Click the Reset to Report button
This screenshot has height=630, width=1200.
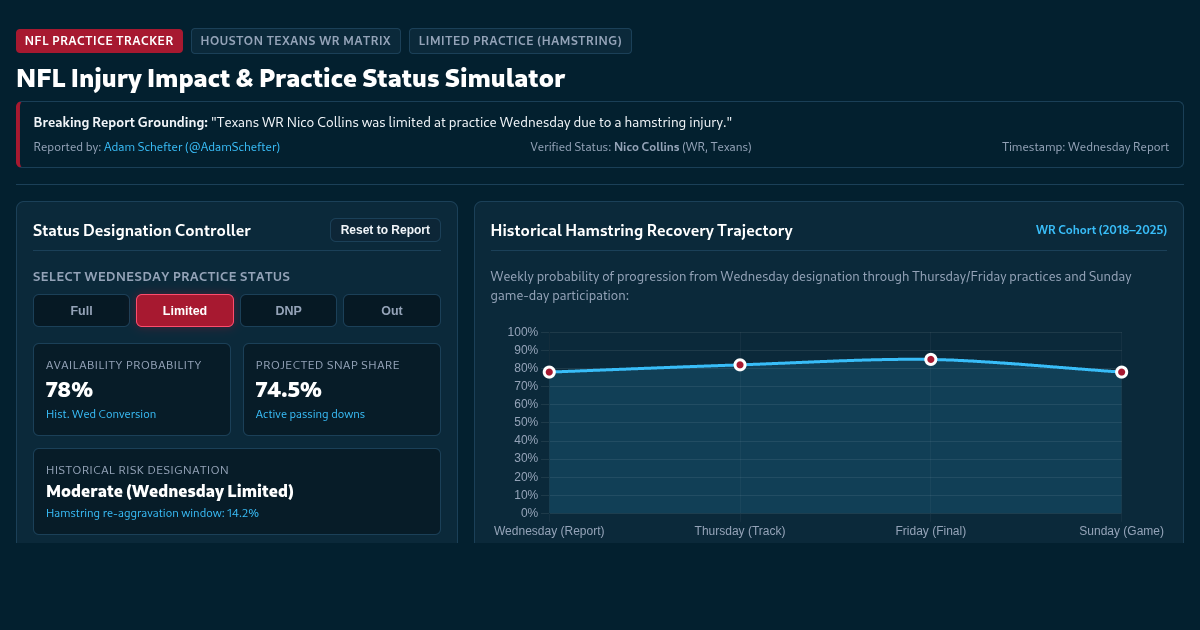pos(385,230)
